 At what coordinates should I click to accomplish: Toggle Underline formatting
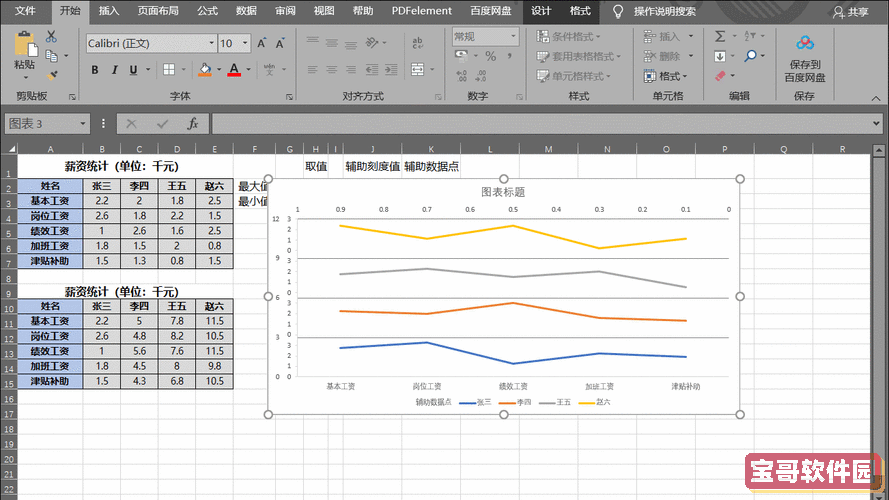click(x=133, y=70)
